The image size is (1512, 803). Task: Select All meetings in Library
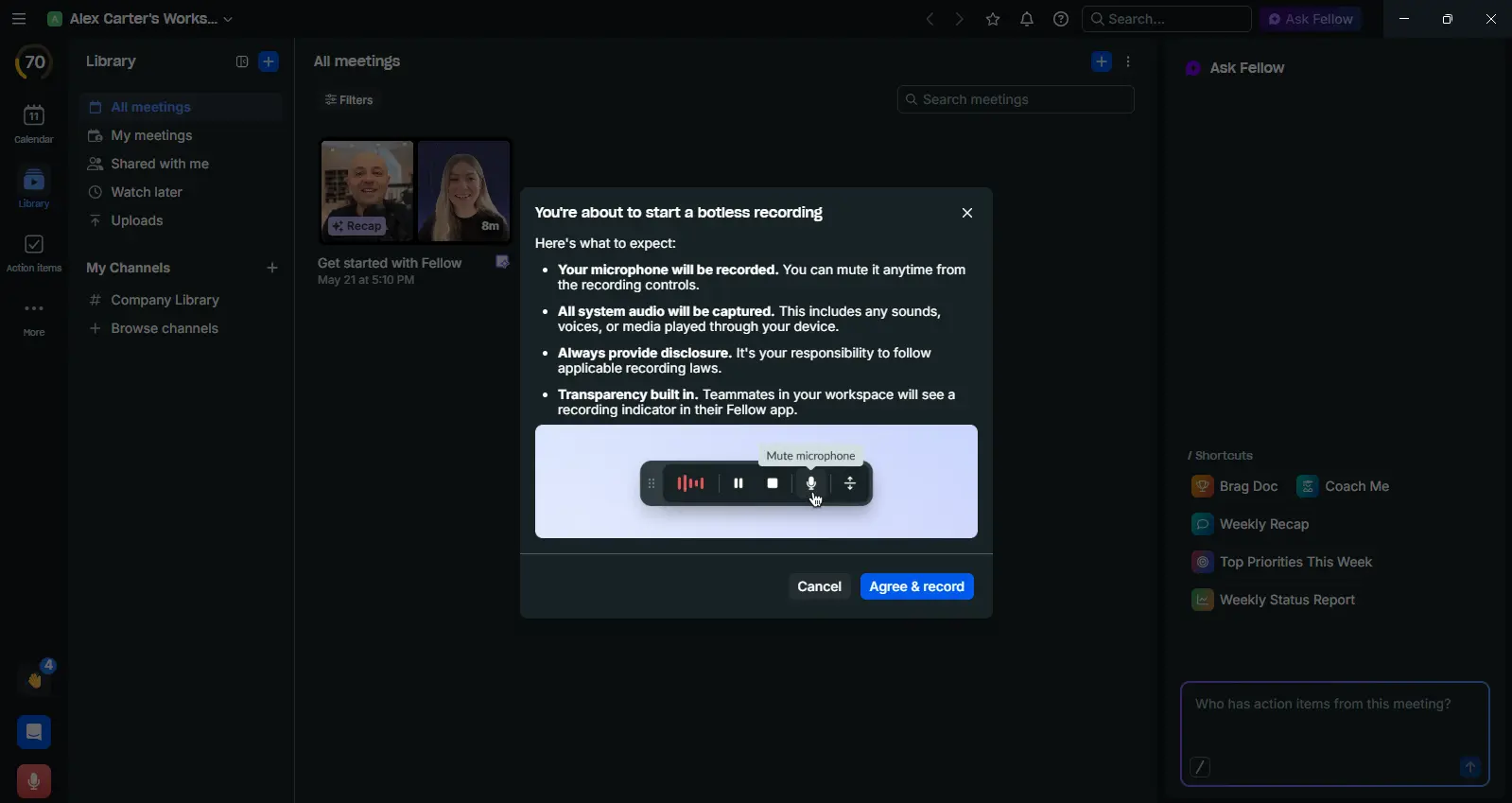[x=182, y=107]
